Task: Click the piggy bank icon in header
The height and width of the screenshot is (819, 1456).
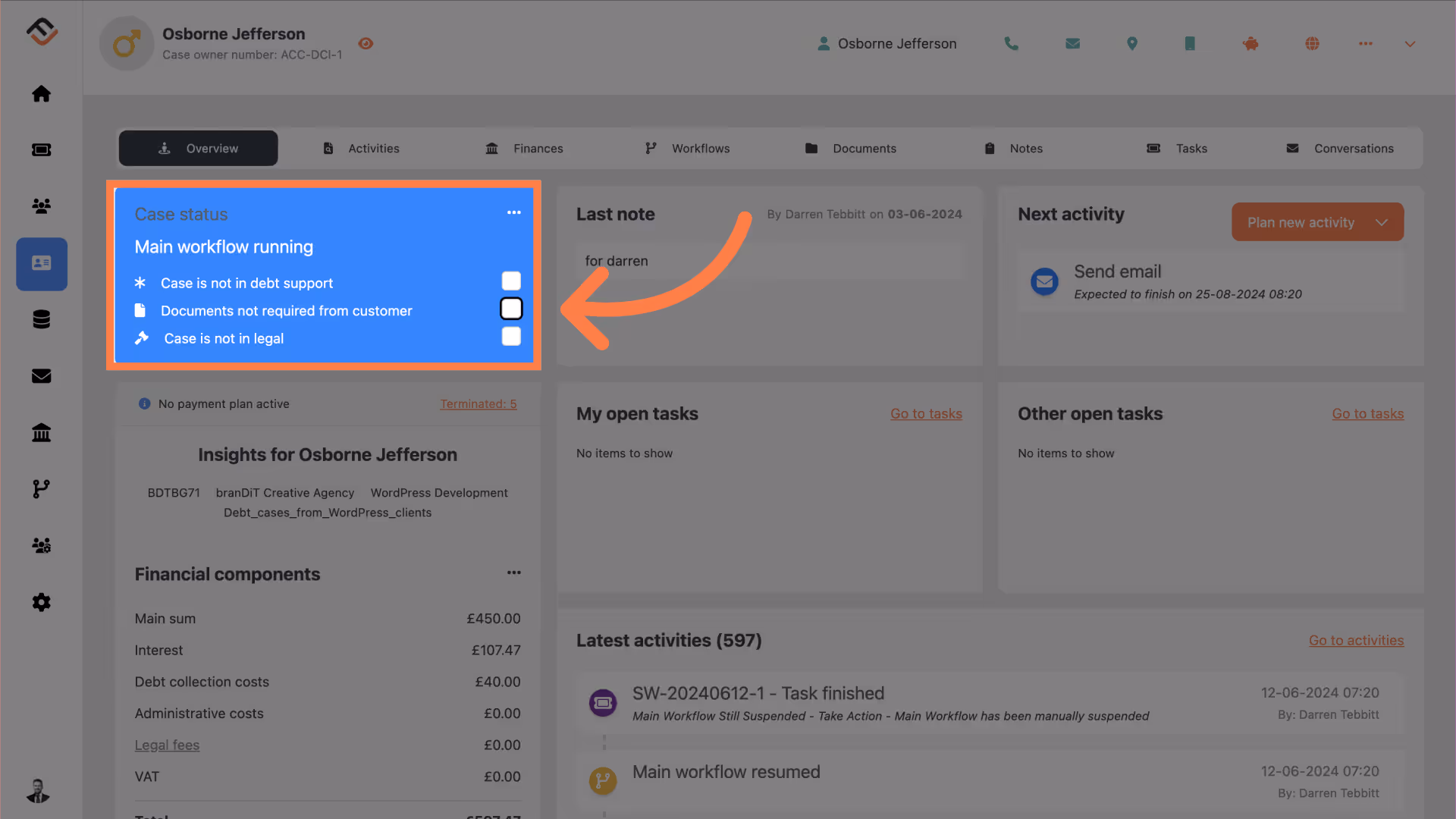Action: point(1250,44)
